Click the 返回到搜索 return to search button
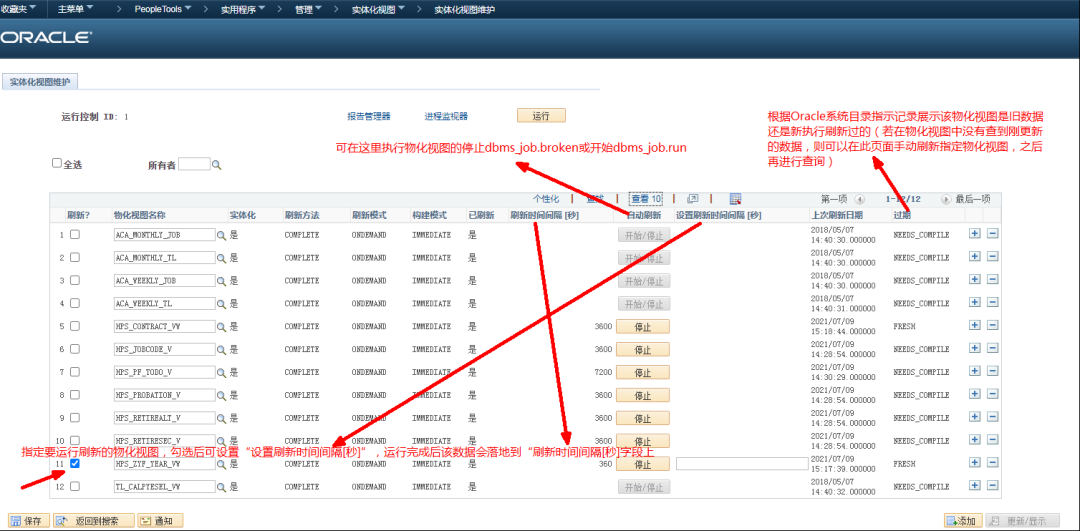 tap(93, 521)
